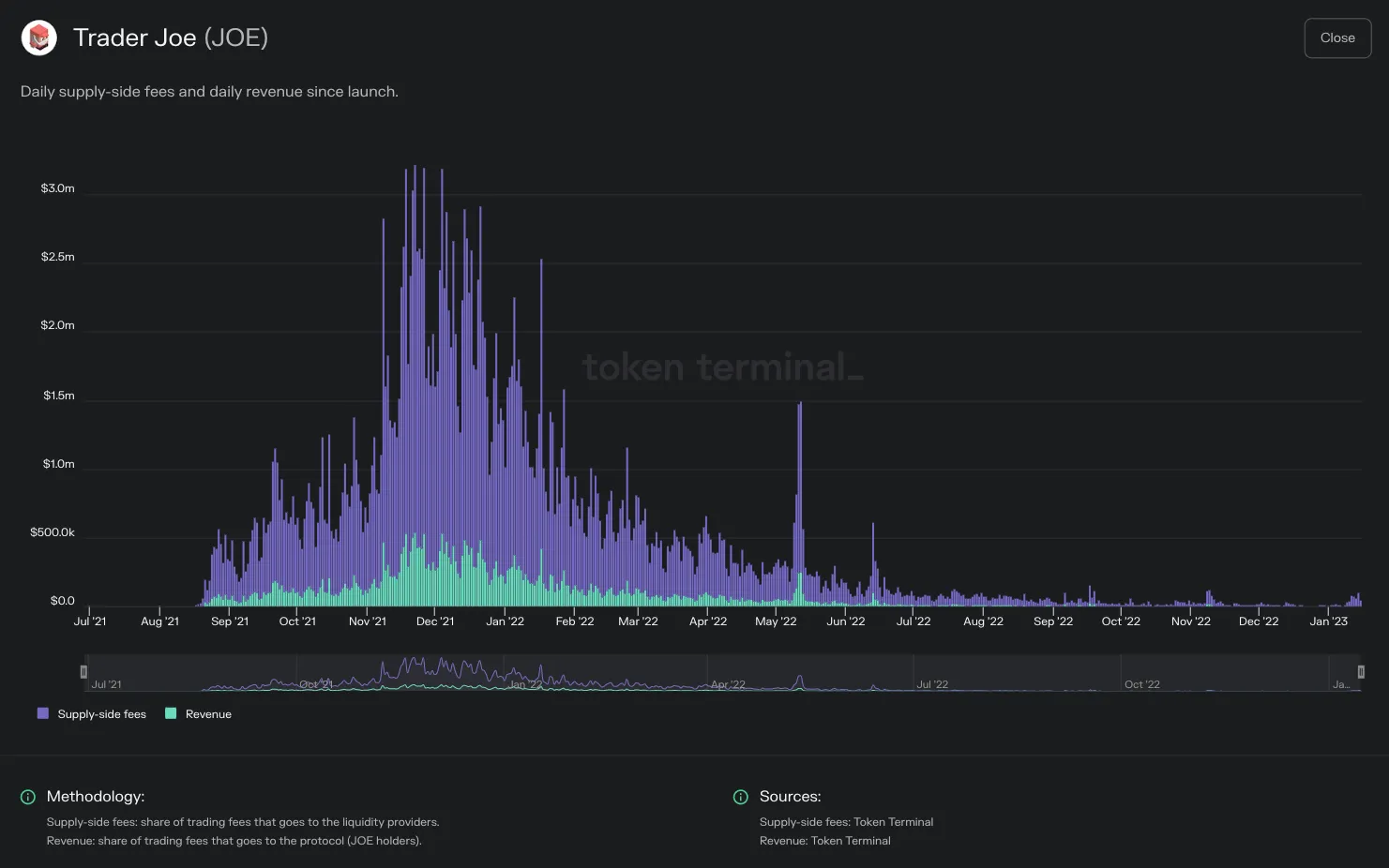Click the Trader Joe logo icon
1389x868 pixels.
(x=39, y=38)
